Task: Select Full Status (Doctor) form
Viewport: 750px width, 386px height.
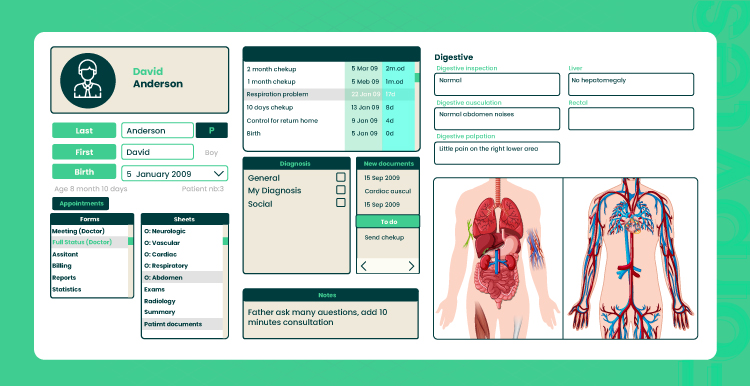Action: 89,242
